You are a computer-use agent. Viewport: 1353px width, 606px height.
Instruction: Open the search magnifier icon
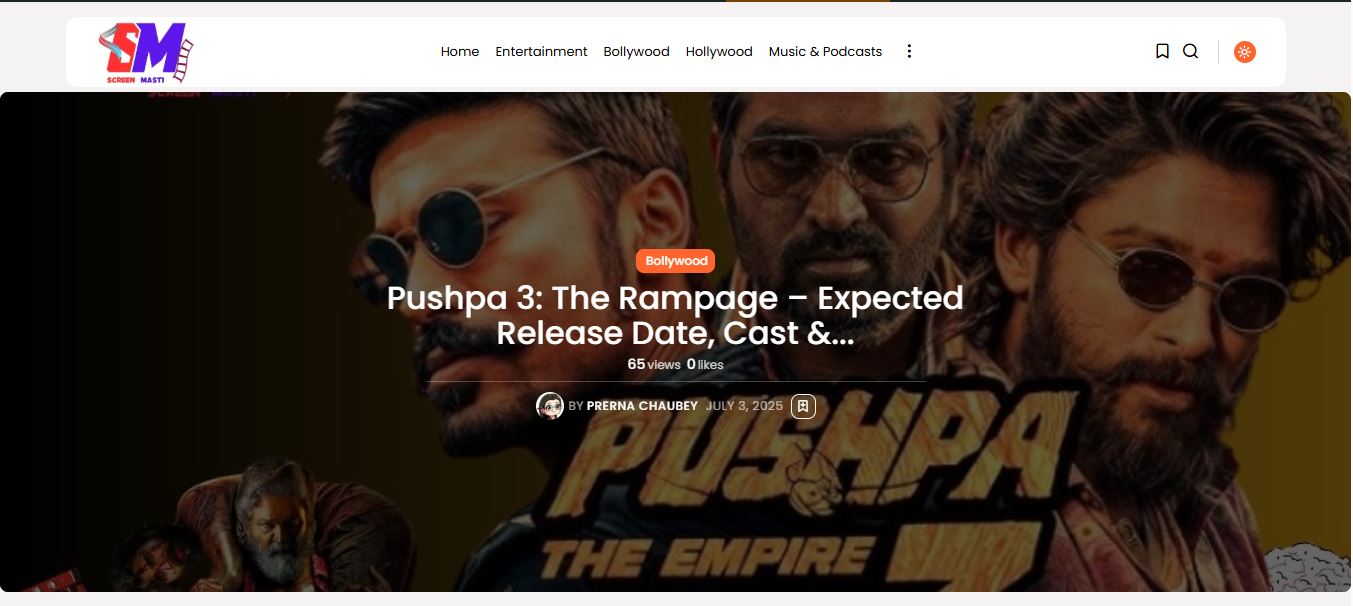pyautogui.click(x=1190, y=51)
